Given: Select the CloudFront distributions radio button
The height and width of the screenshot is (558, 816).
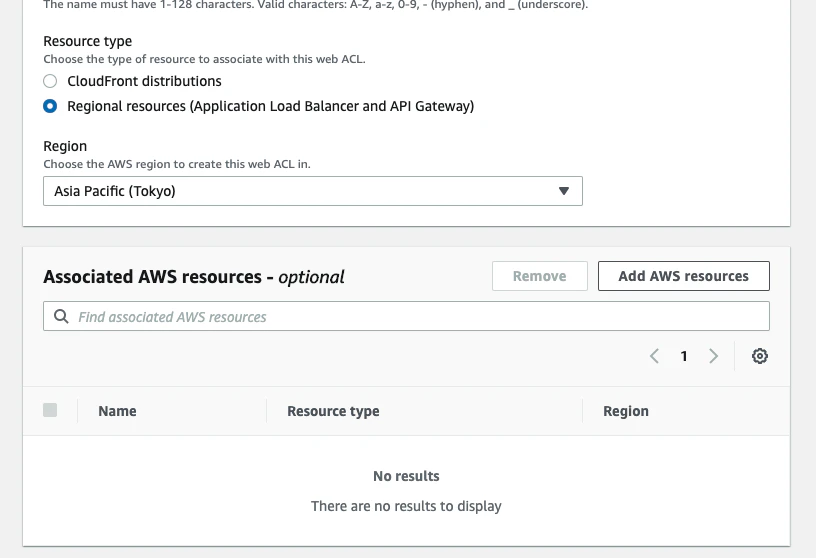Looking at the screenshot, I should click(50, 81).
